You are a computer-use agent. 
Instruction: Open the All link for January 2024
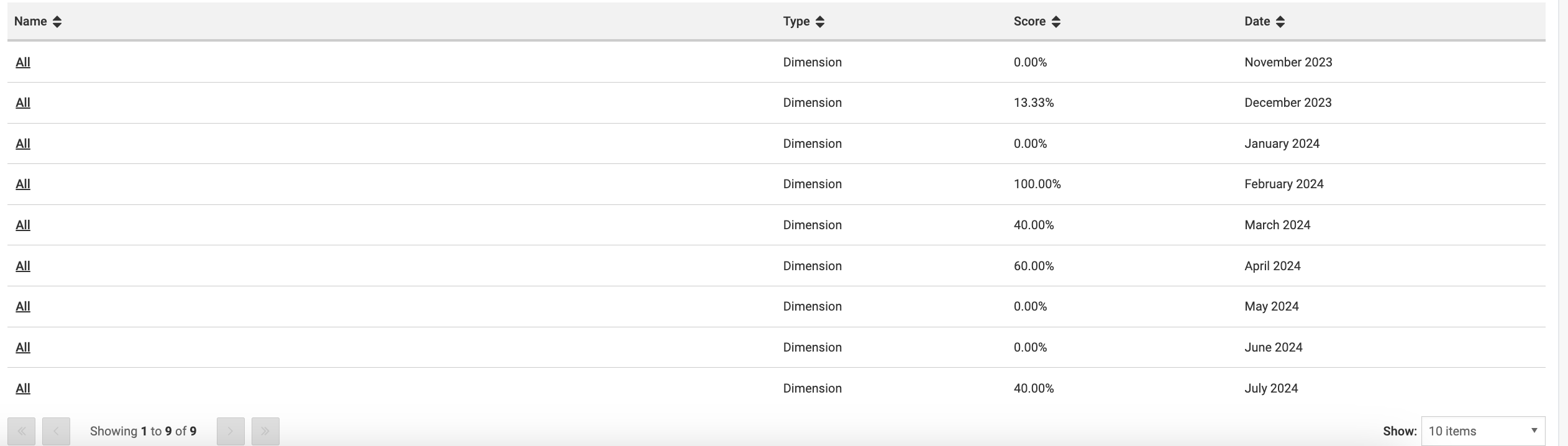pos(23,143)
